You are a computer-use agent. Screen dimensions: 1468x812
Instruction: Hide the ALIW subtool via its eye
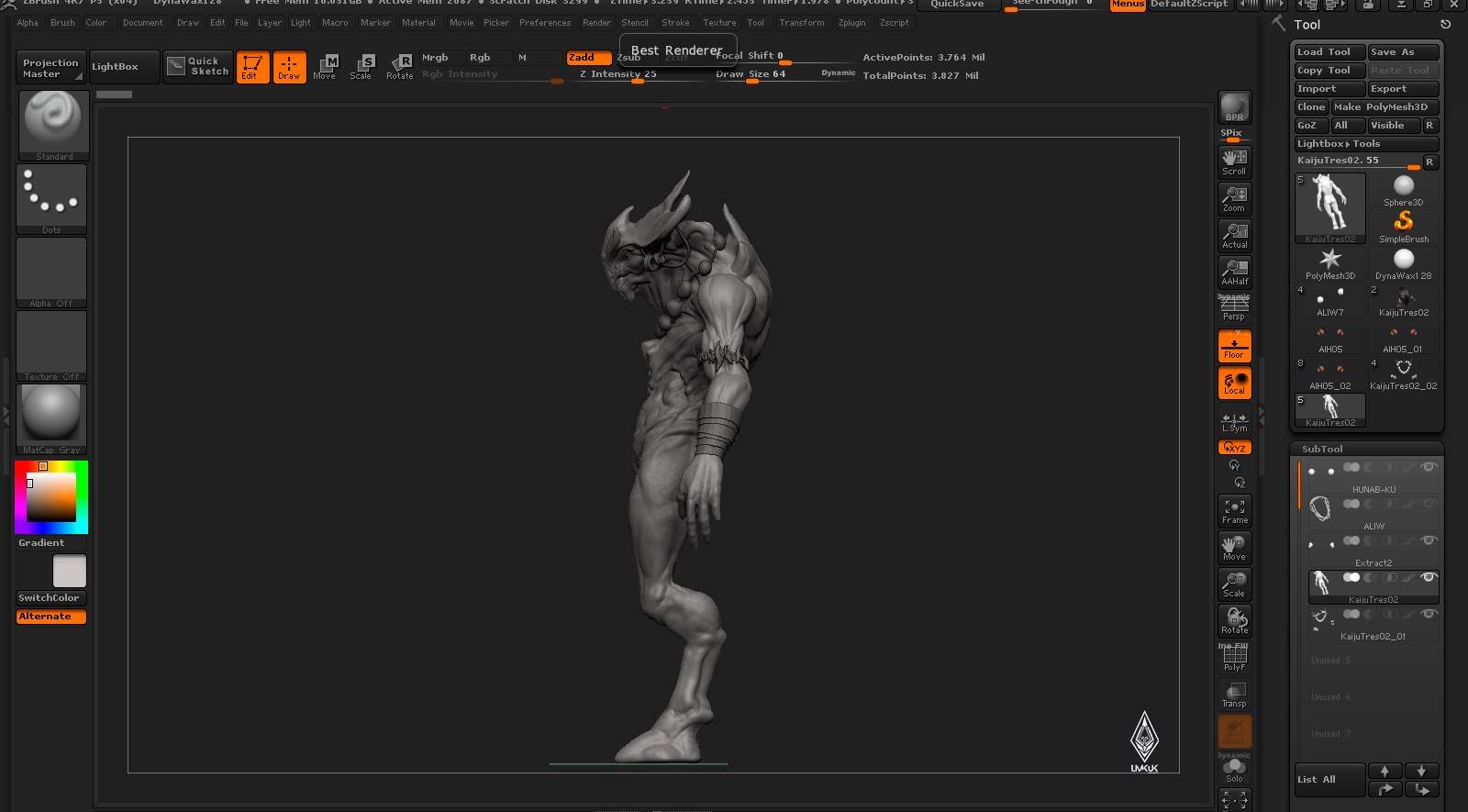tap(1428, 504)
